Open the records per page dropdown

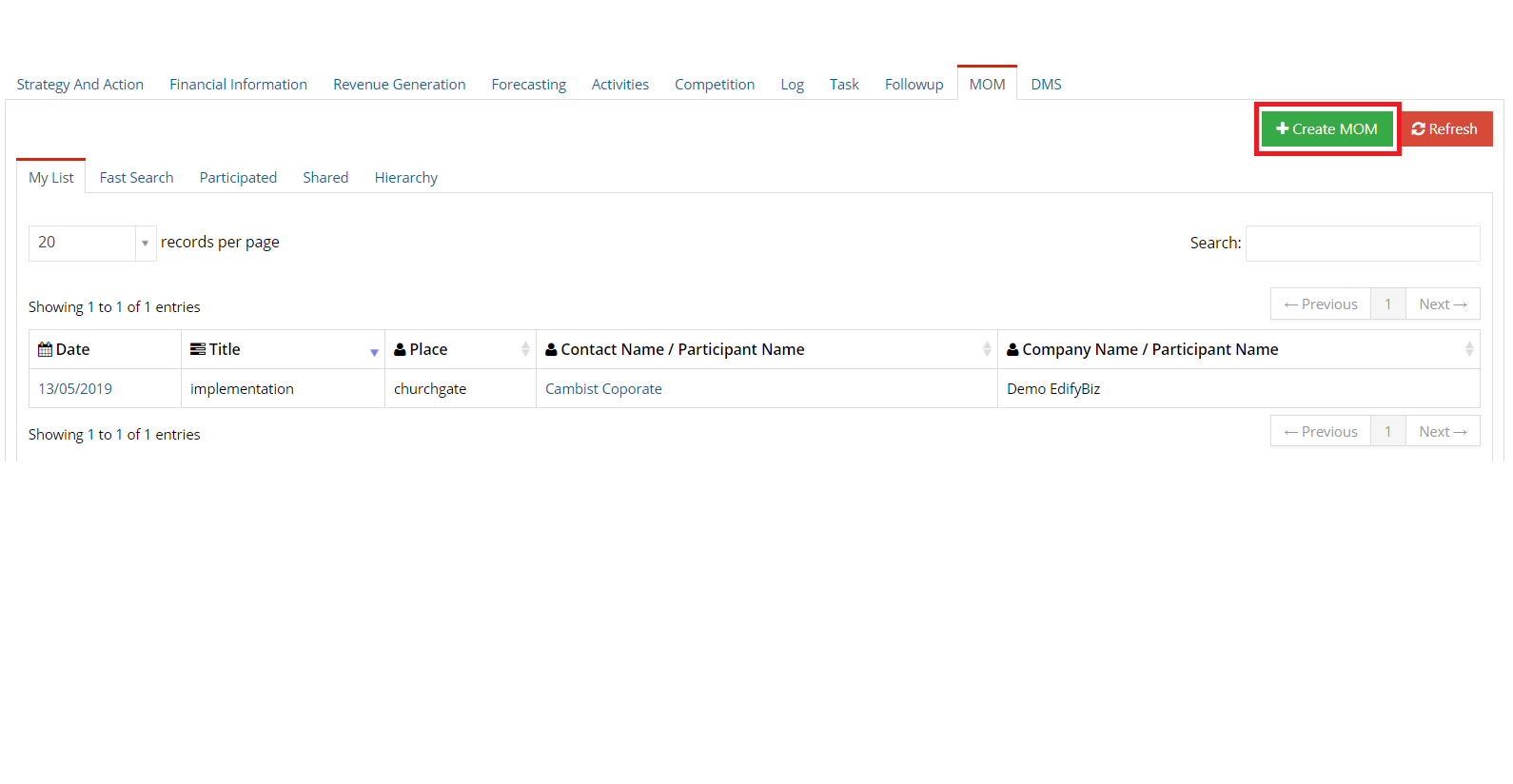91,244
